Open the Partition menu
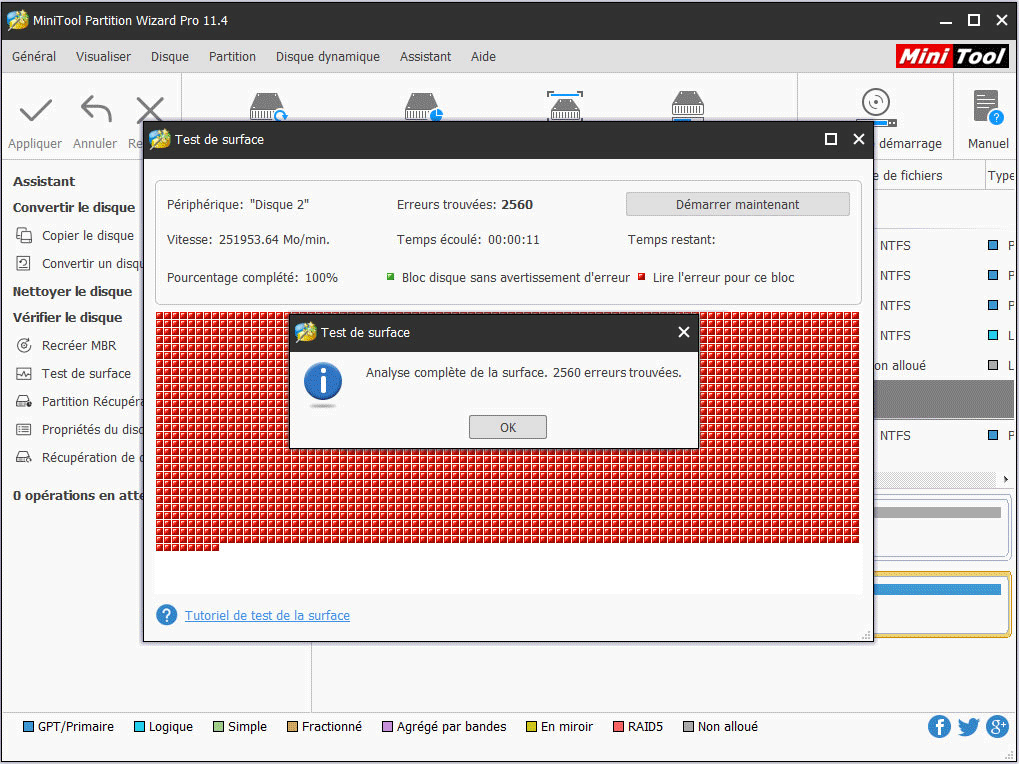The width and height of the screenshot is (1019, 764). 232,57
